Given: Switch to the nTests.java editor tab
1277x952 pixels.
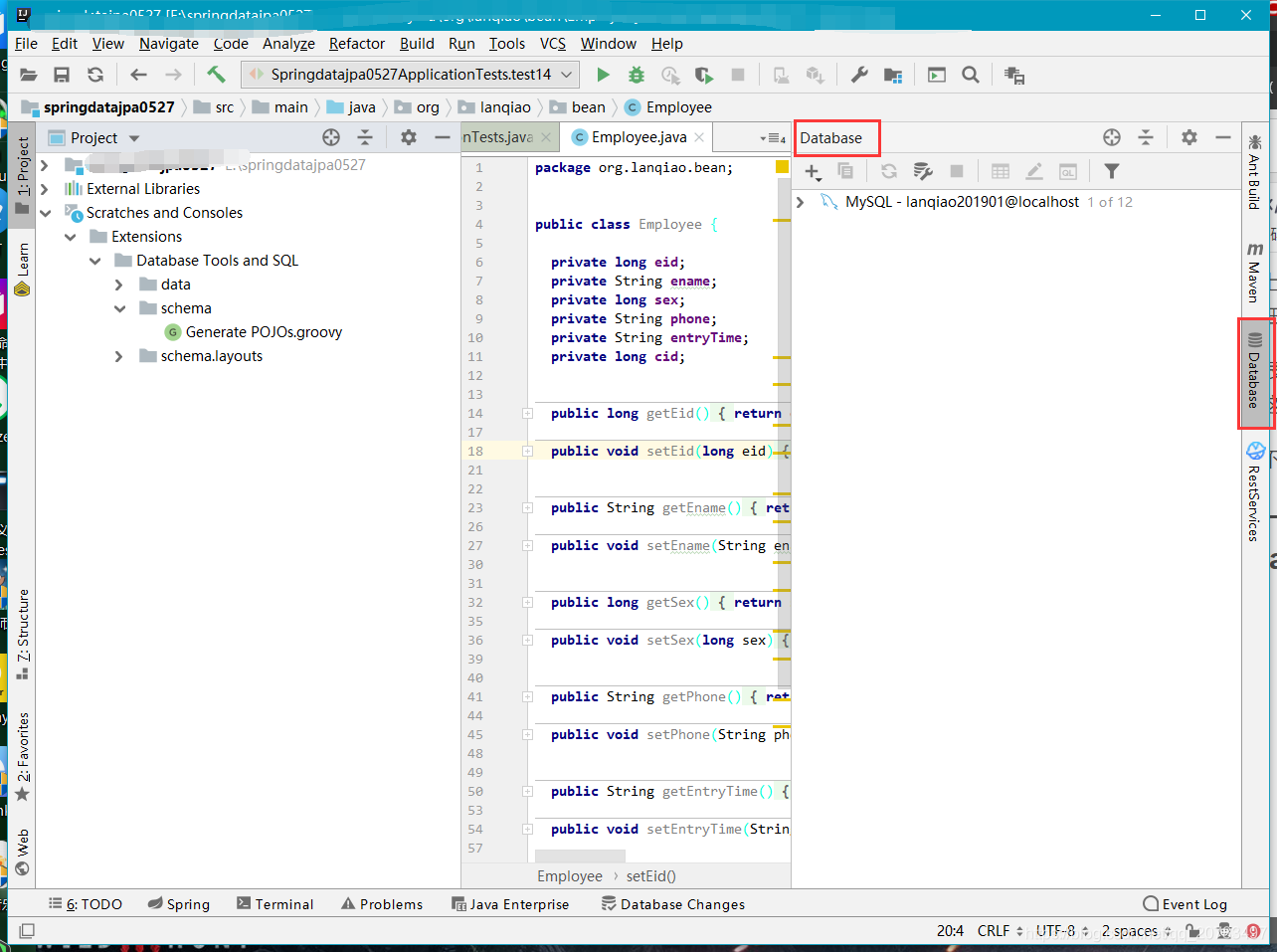Looking at the screenshot, I should pos(508,137).
